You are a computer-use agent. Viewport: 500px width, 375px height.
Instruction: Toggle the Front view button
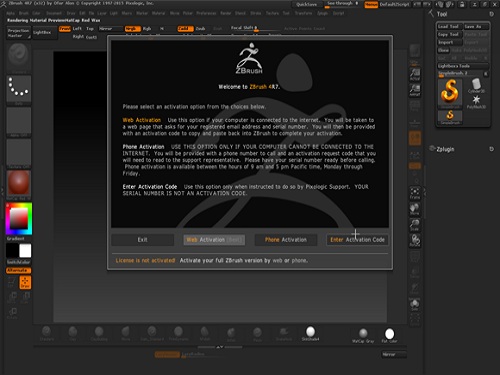coord(65,29)
